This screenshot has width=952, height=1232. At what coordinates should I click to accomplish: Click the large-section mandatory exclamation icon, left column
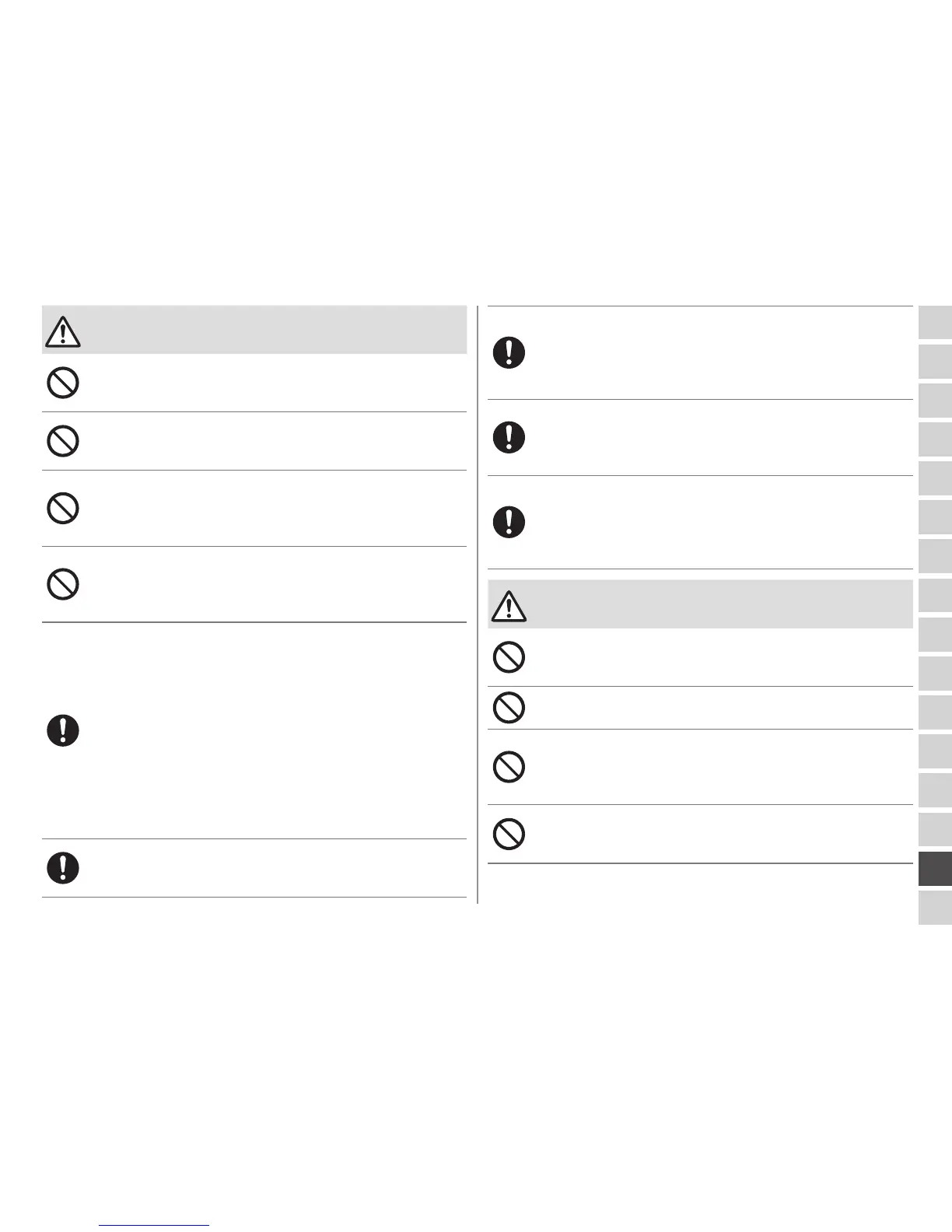(63, 730)
